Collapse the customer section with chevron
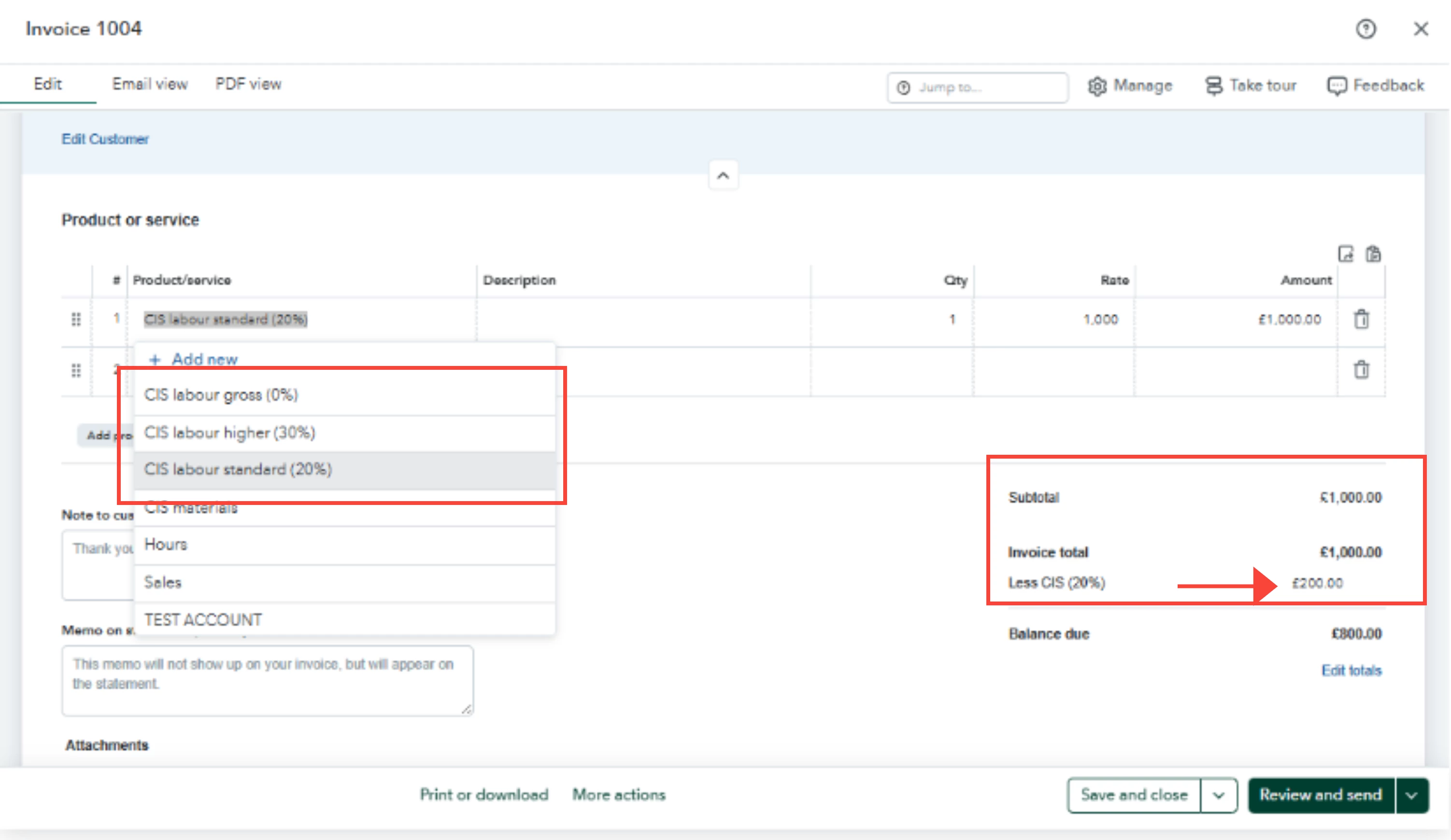Screen dimensions: 1451x840 [723, 175]
